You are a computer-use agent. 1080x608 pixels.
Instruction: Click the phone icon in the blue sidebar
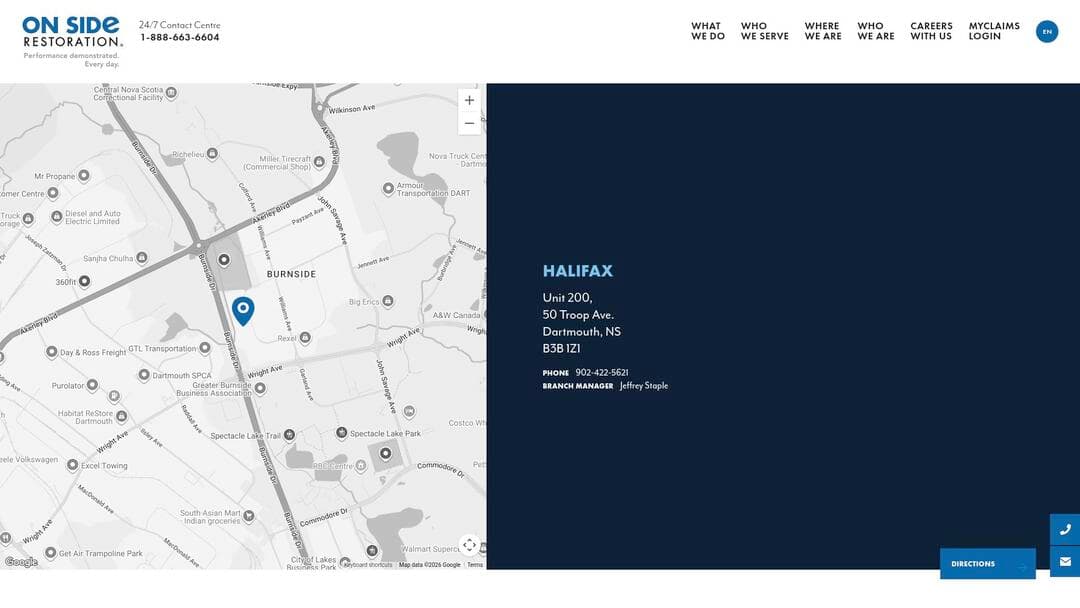point(1064,529)
